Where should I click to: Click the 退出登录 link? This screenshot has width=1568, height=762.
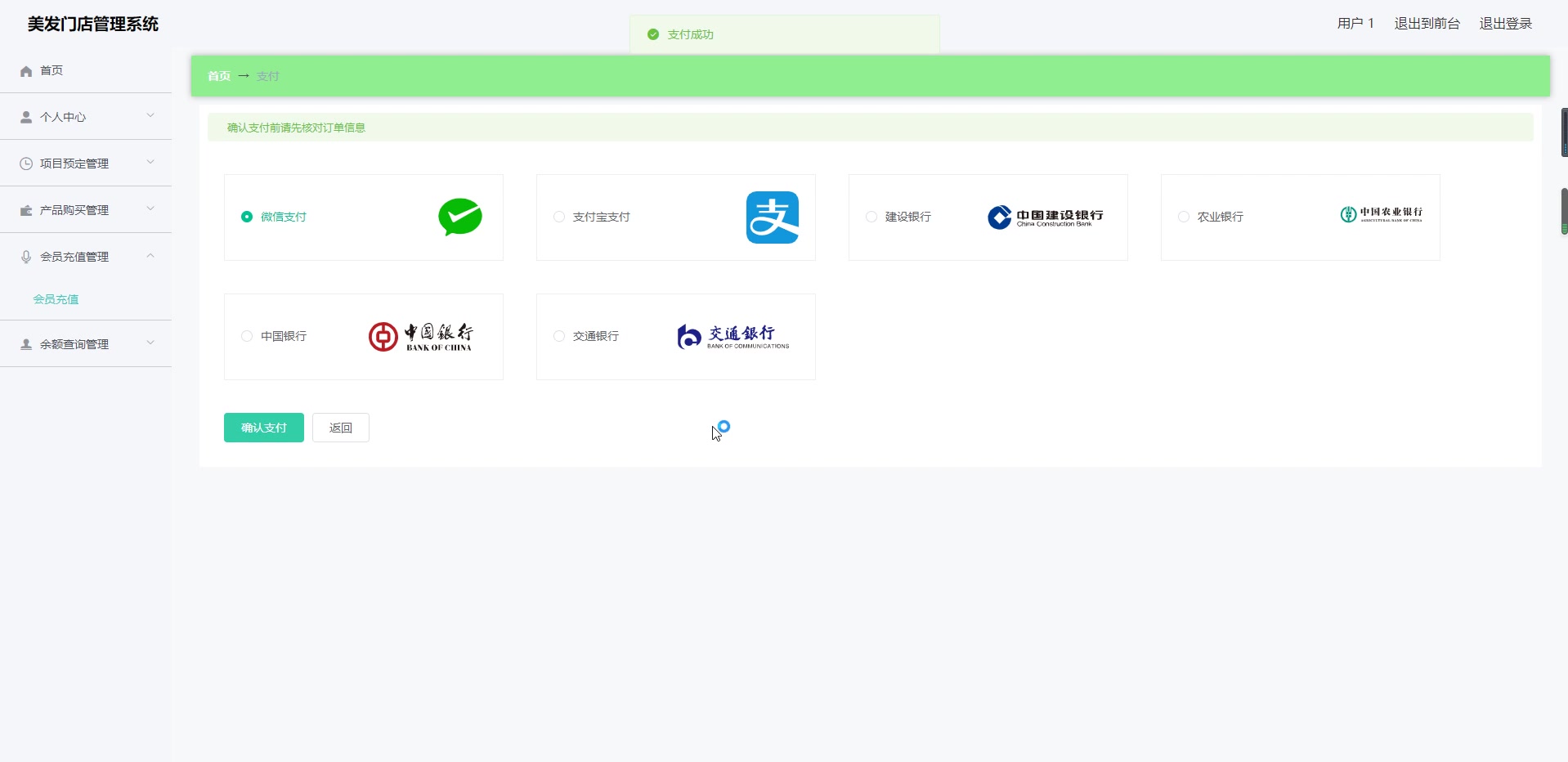[x=1505, y=24]
